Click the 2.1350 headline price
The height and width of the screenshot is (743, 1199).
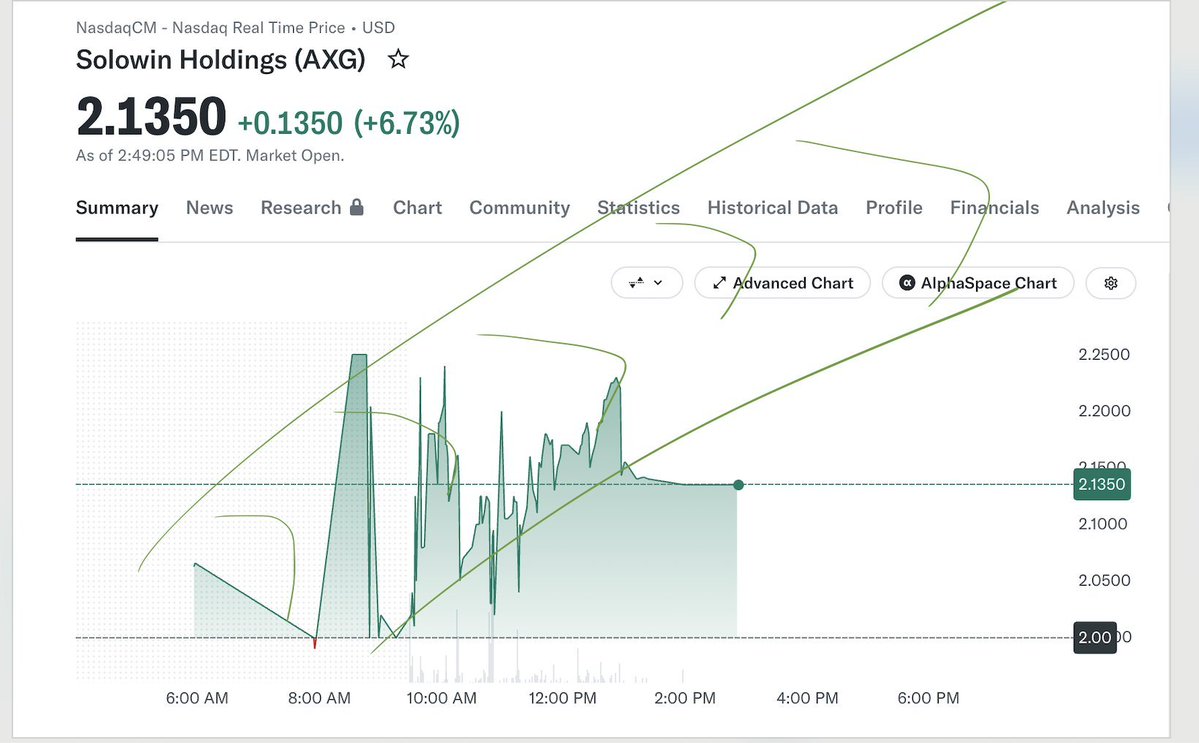(x=151, y=118)
